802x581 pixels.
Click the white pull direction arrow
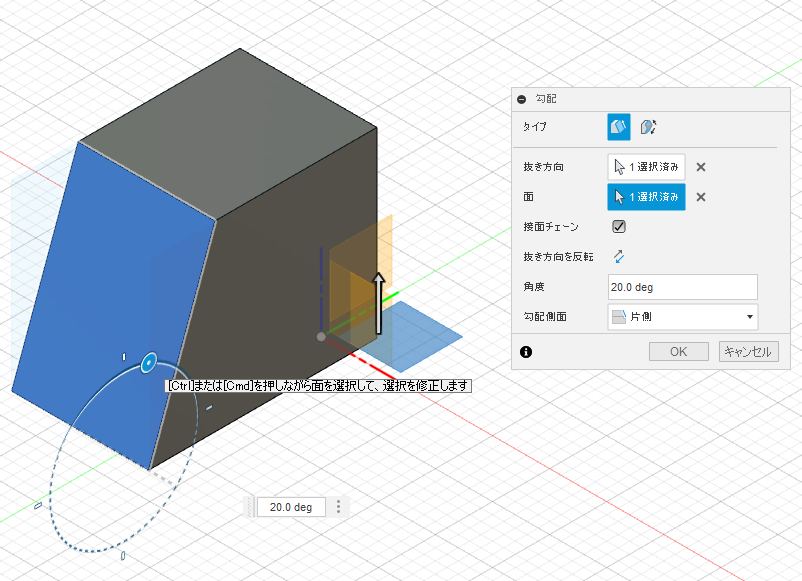[378, 303]
